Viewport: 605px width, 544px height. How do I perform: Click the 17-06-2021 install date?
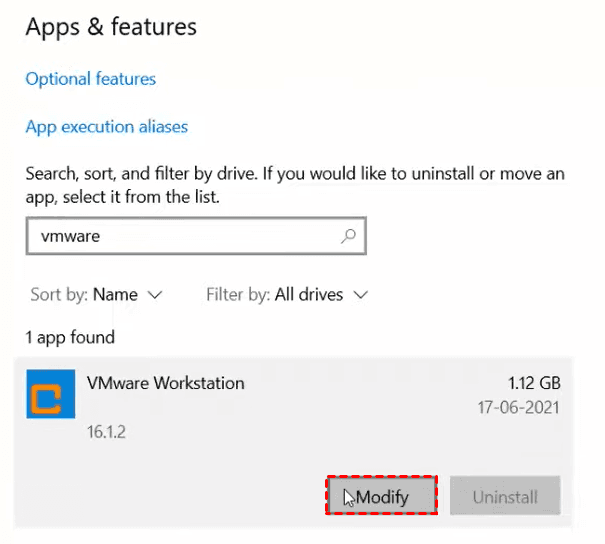[x=516, y=408]
